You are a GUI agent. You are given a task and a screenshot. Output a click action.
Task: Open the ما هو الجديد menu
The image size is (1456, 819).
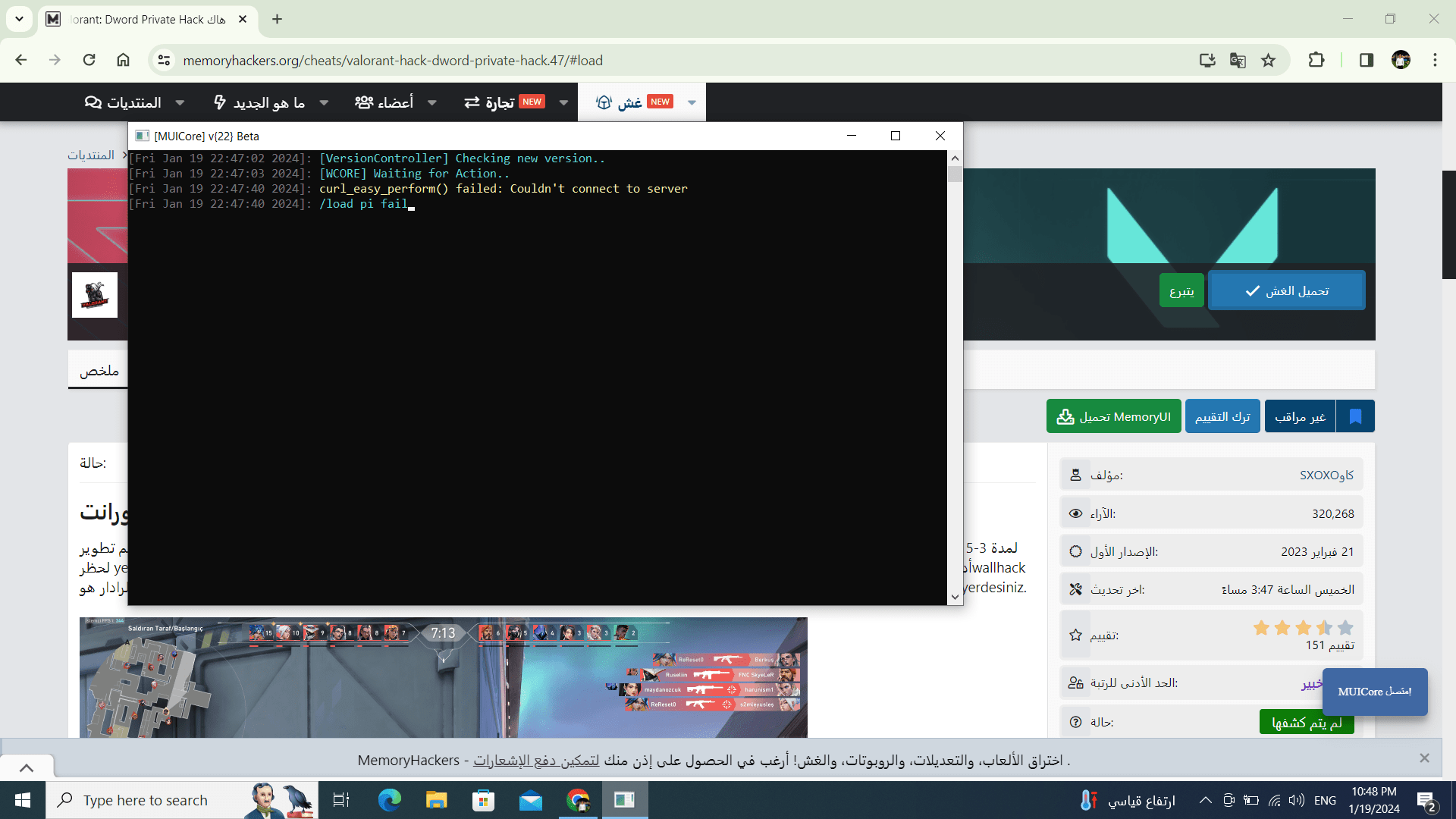point(259,102)
